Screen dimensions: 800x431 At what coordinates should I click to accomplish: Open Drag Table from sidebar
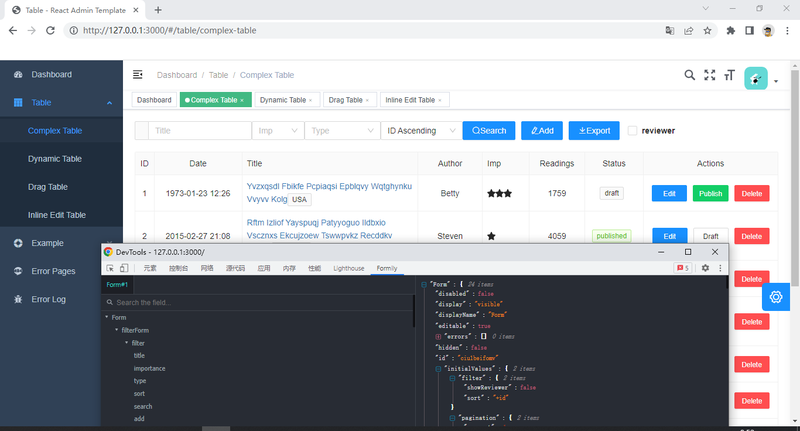[47, 187]
